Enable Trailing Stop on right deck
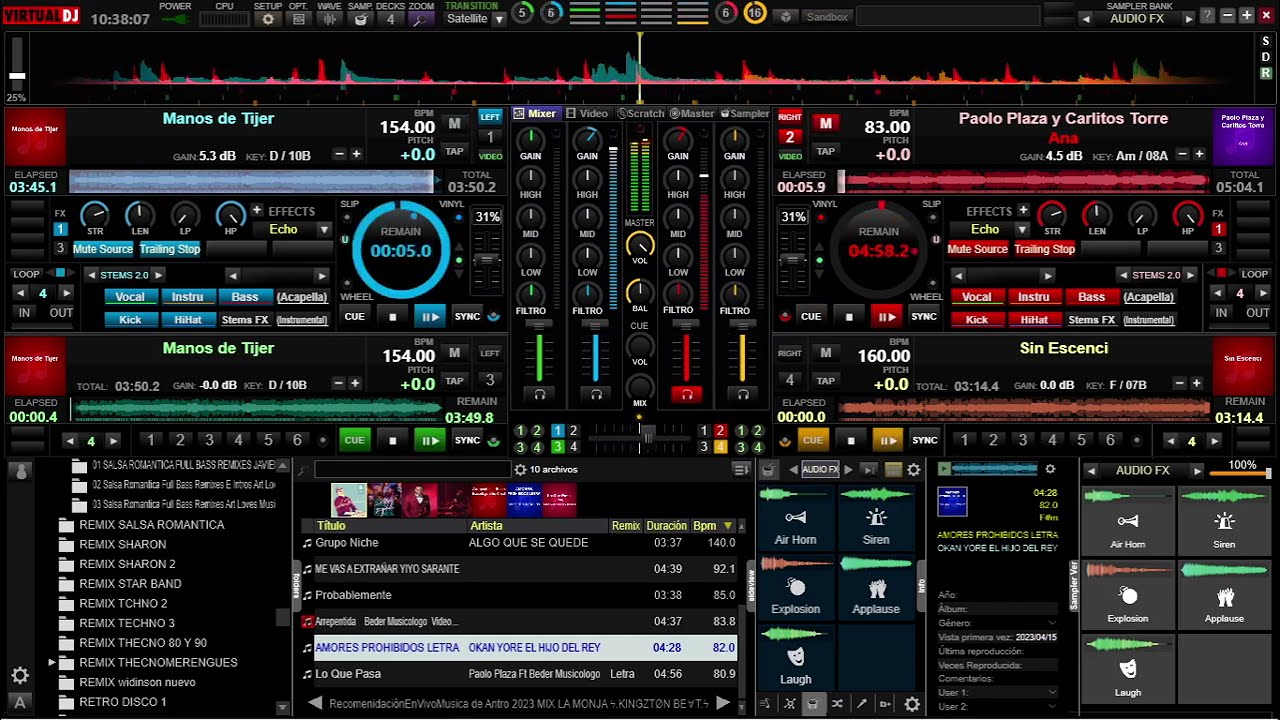Screen dimensions: 1280x720 (1044, 249)
